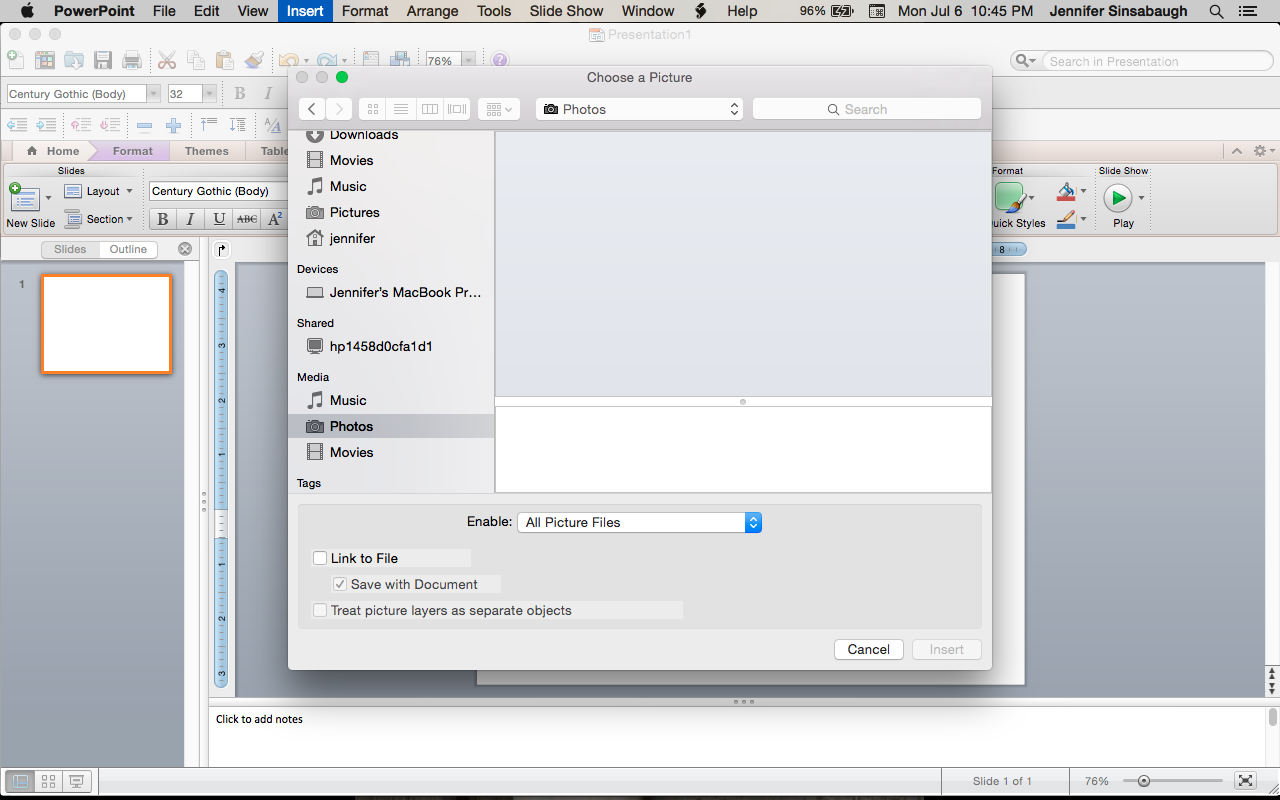Apply Strikethrough formatting in ribbon
The height and width of the screenshot is (800, 1280).
coord(247,219)
